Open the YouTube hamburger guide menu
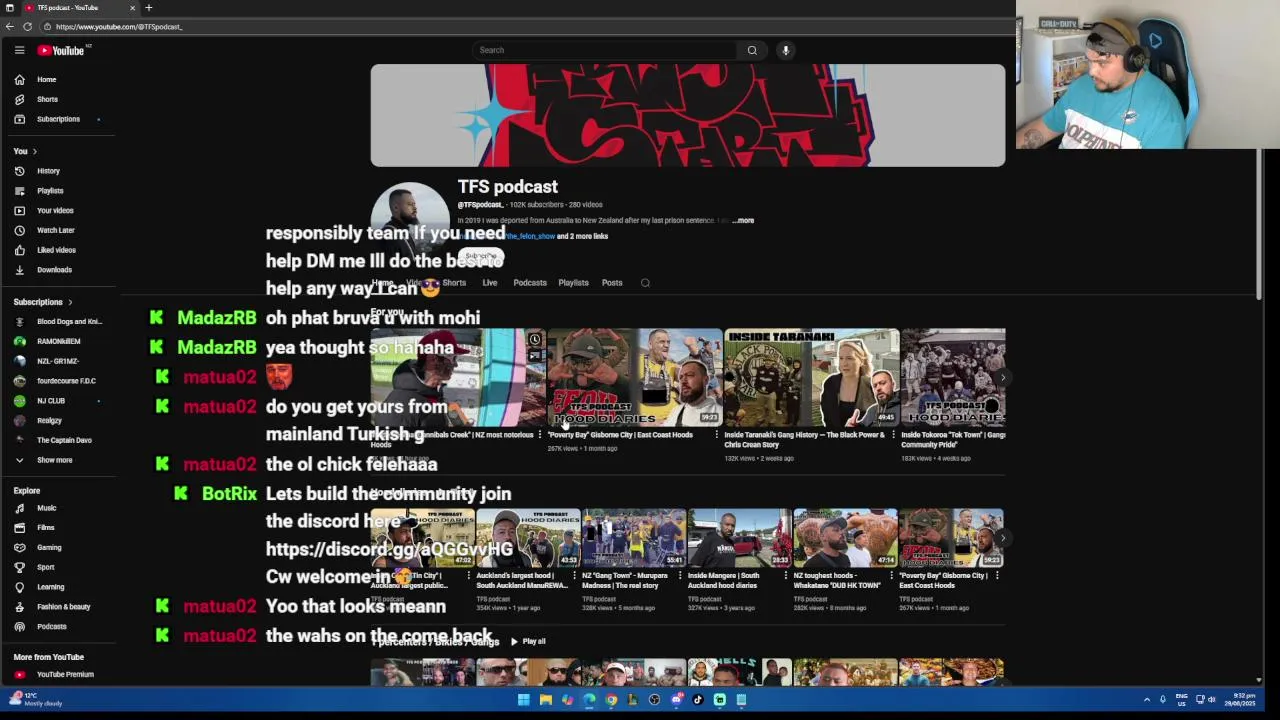The height and width of the screenshot is (720, 1280). point(19,50)
